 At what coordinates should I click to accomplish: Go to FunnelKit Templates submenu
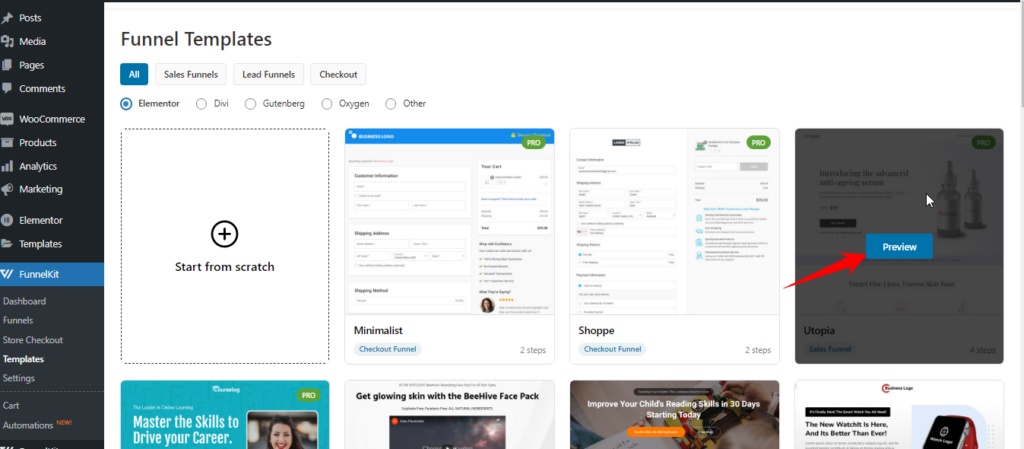point(23,359)
